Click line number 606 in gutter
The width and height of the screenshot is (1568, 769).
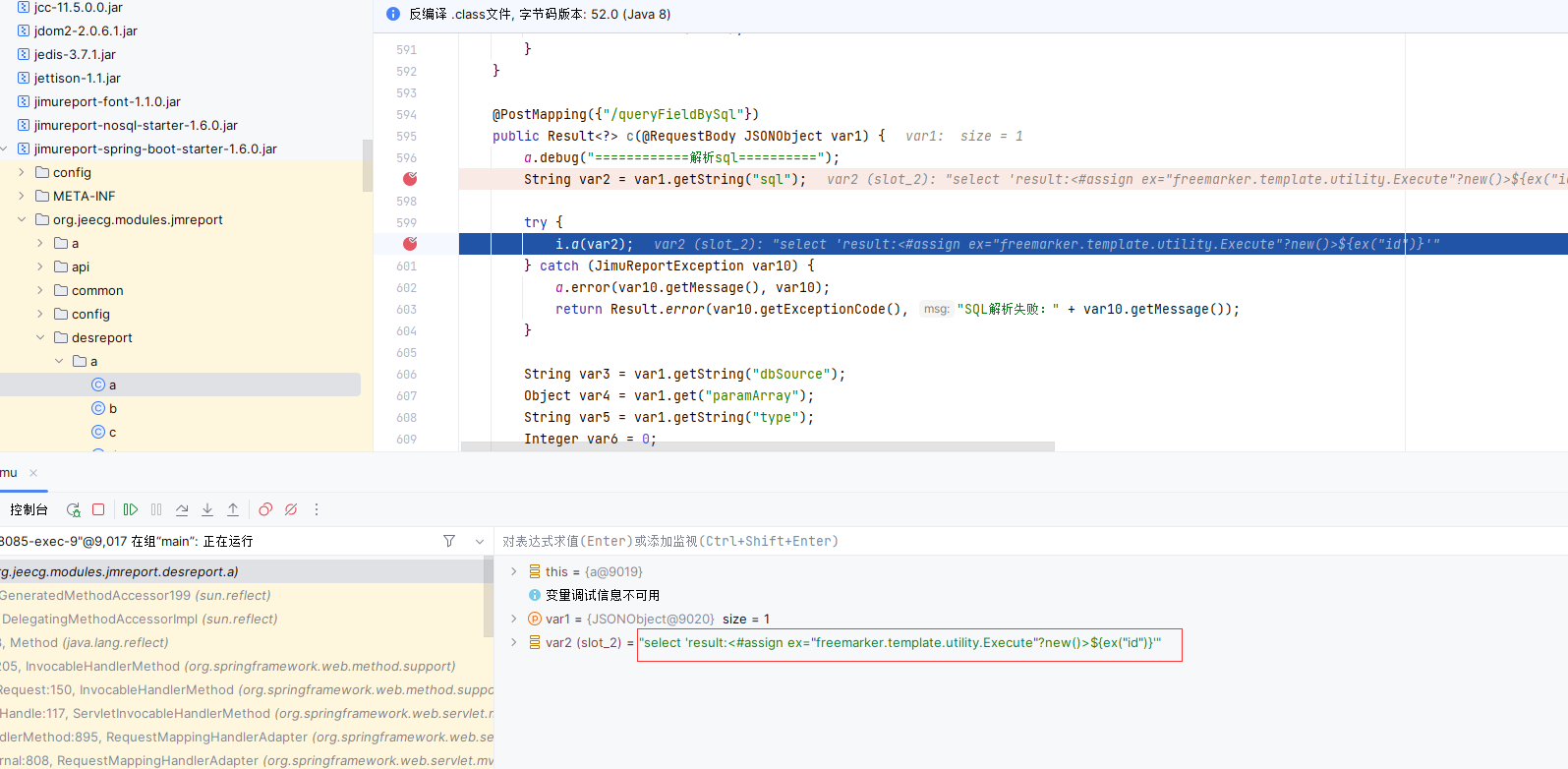[x=407, y=374]
